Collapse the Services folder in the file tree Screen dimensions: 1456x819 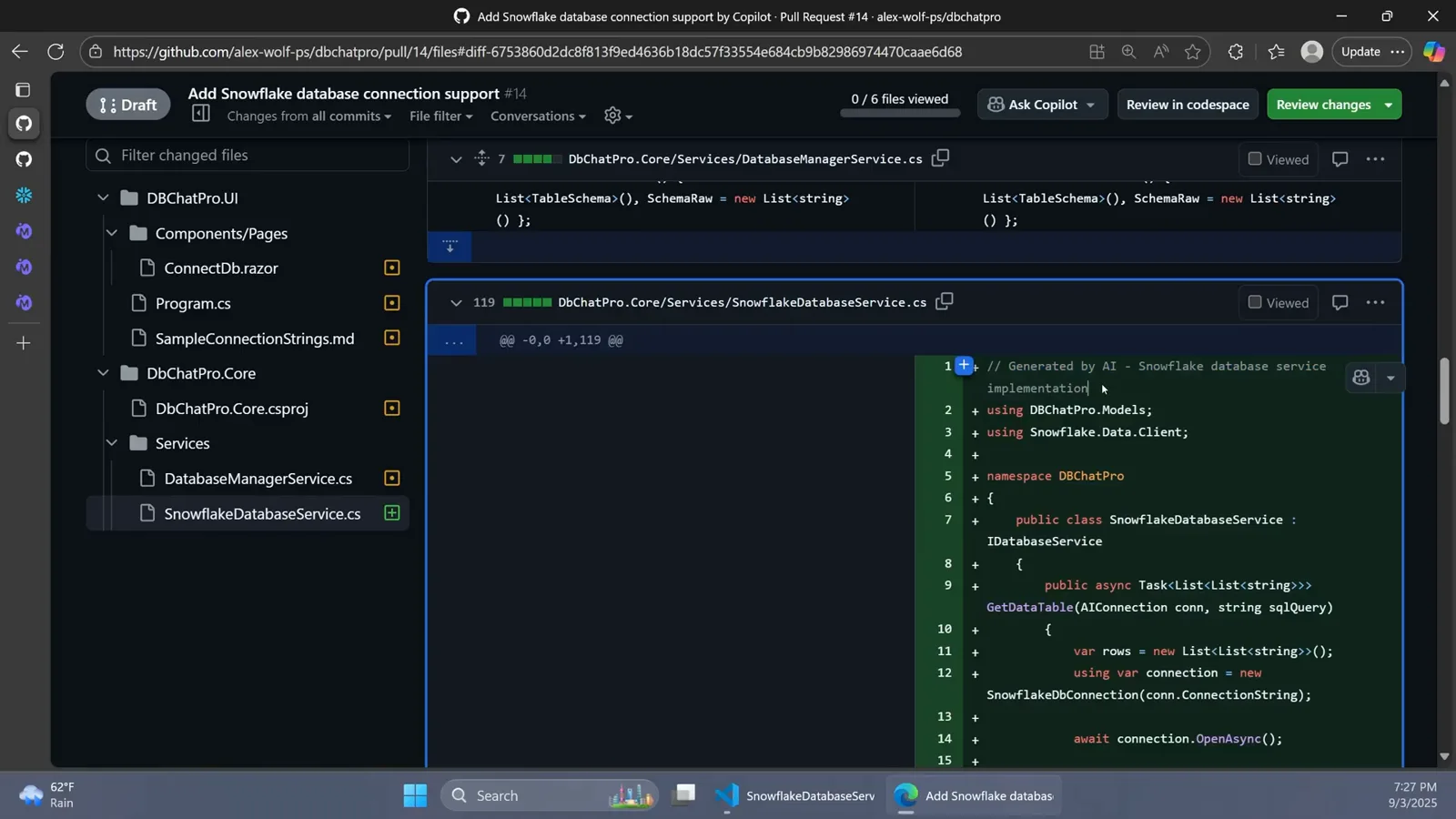coord(112,443)
